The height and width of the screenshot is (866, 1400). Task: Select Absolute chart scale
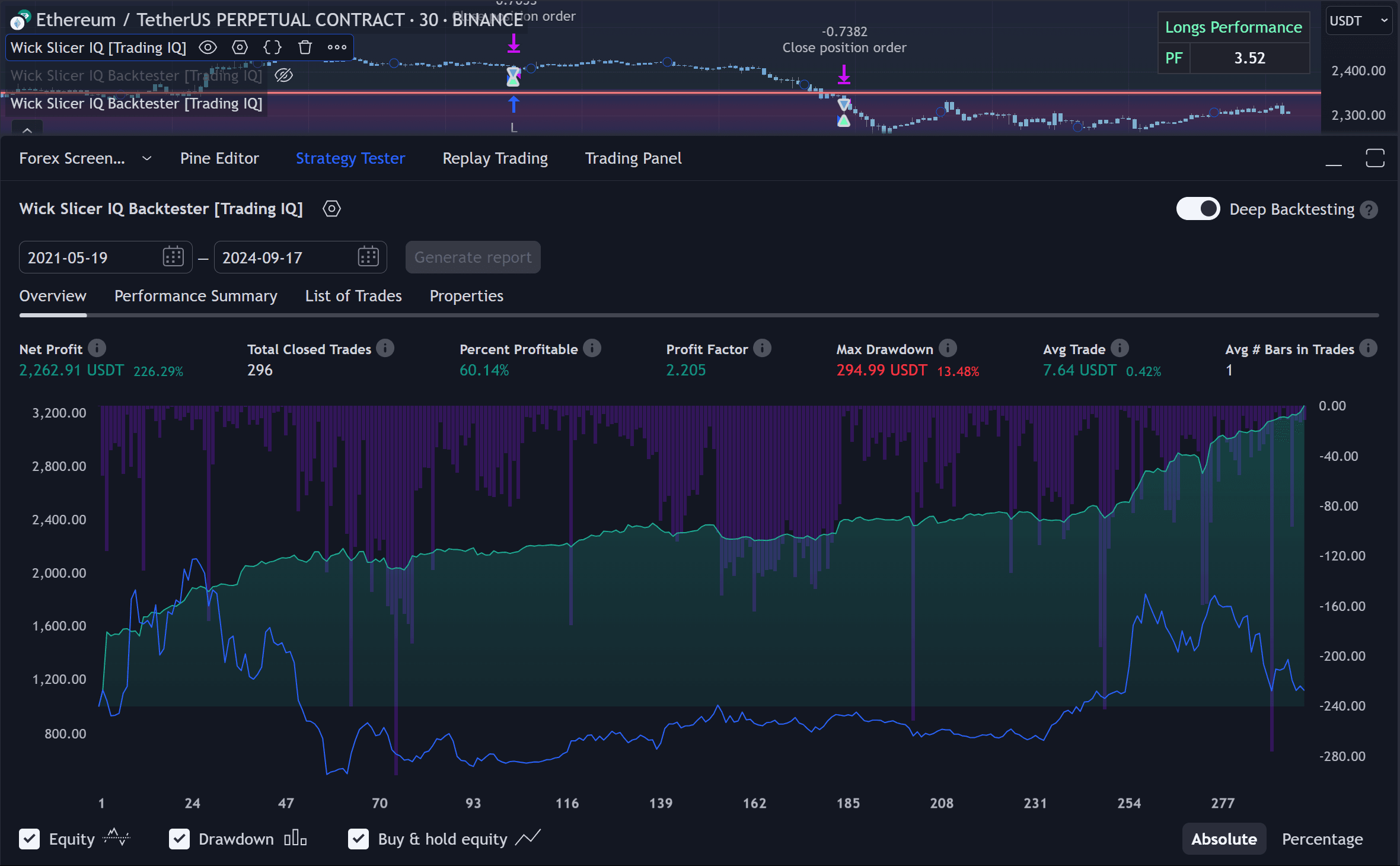[x=1224, y=839]
